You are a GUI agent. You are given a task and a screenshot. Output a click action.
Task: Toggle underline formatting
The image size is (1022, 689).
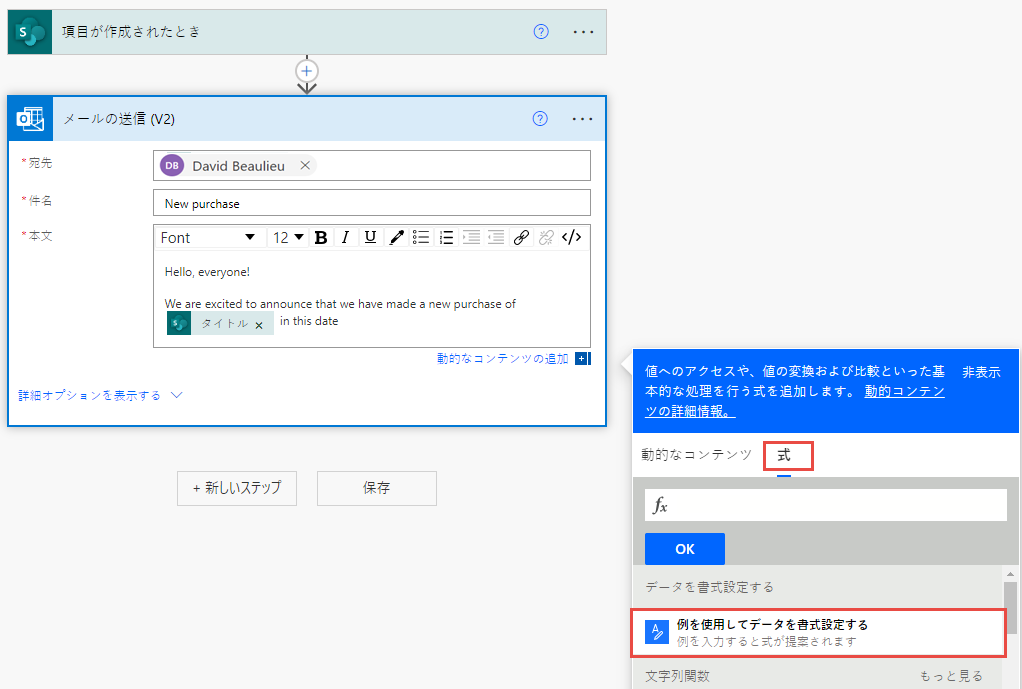[x=369, y=237]
